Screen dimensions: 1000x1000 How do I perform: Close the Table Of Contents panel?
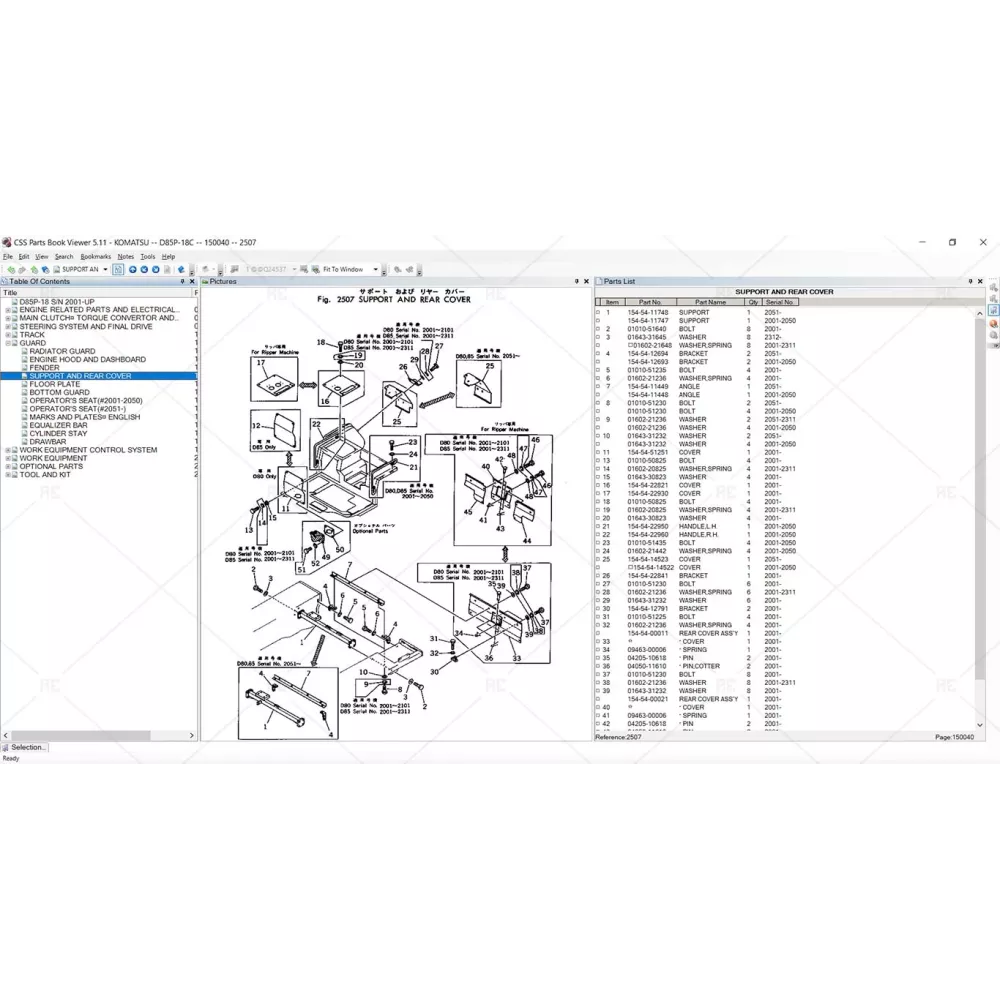[x=192, y=282]
